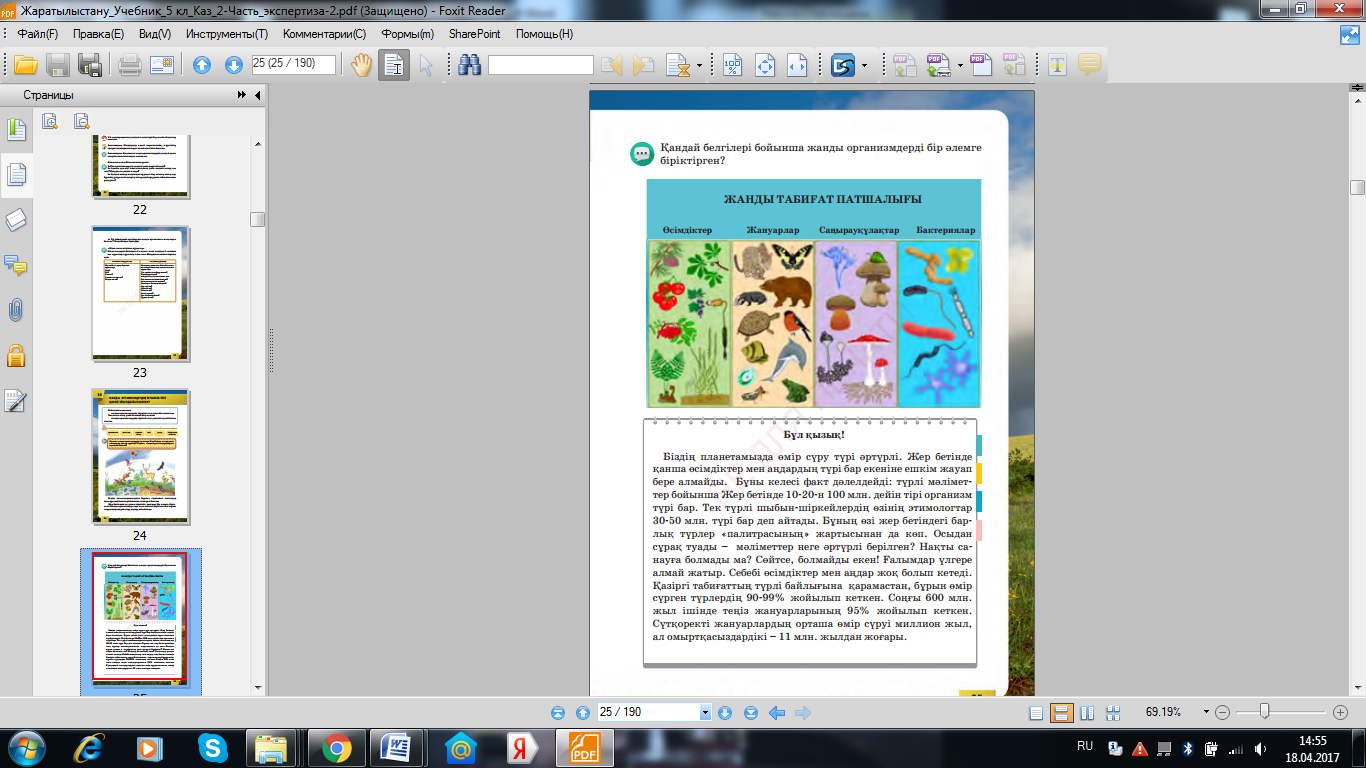Screen dimensions: 1366x768
Task: Go back to previous view with the left arrow
Action: pos(776,713)
